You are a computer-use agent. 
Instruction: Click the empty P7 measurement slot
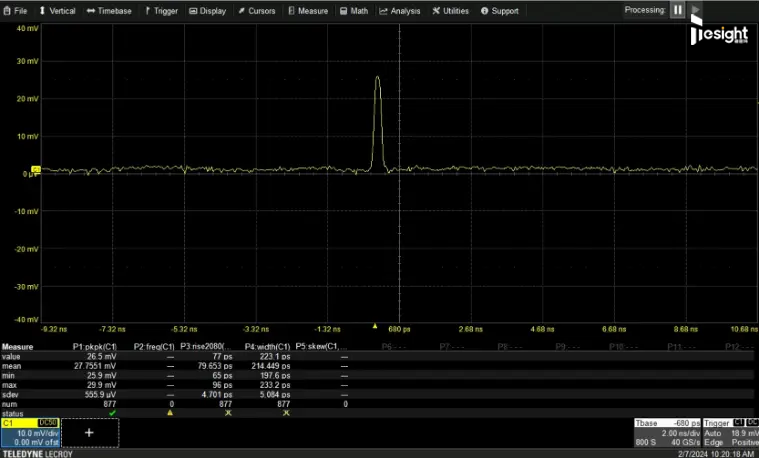point(452,347)
